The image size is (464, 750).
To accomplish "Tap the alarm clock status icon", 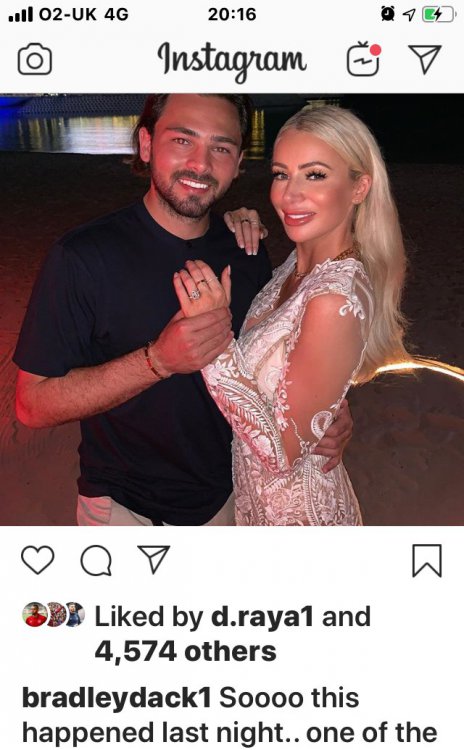I will pos(387,14).
